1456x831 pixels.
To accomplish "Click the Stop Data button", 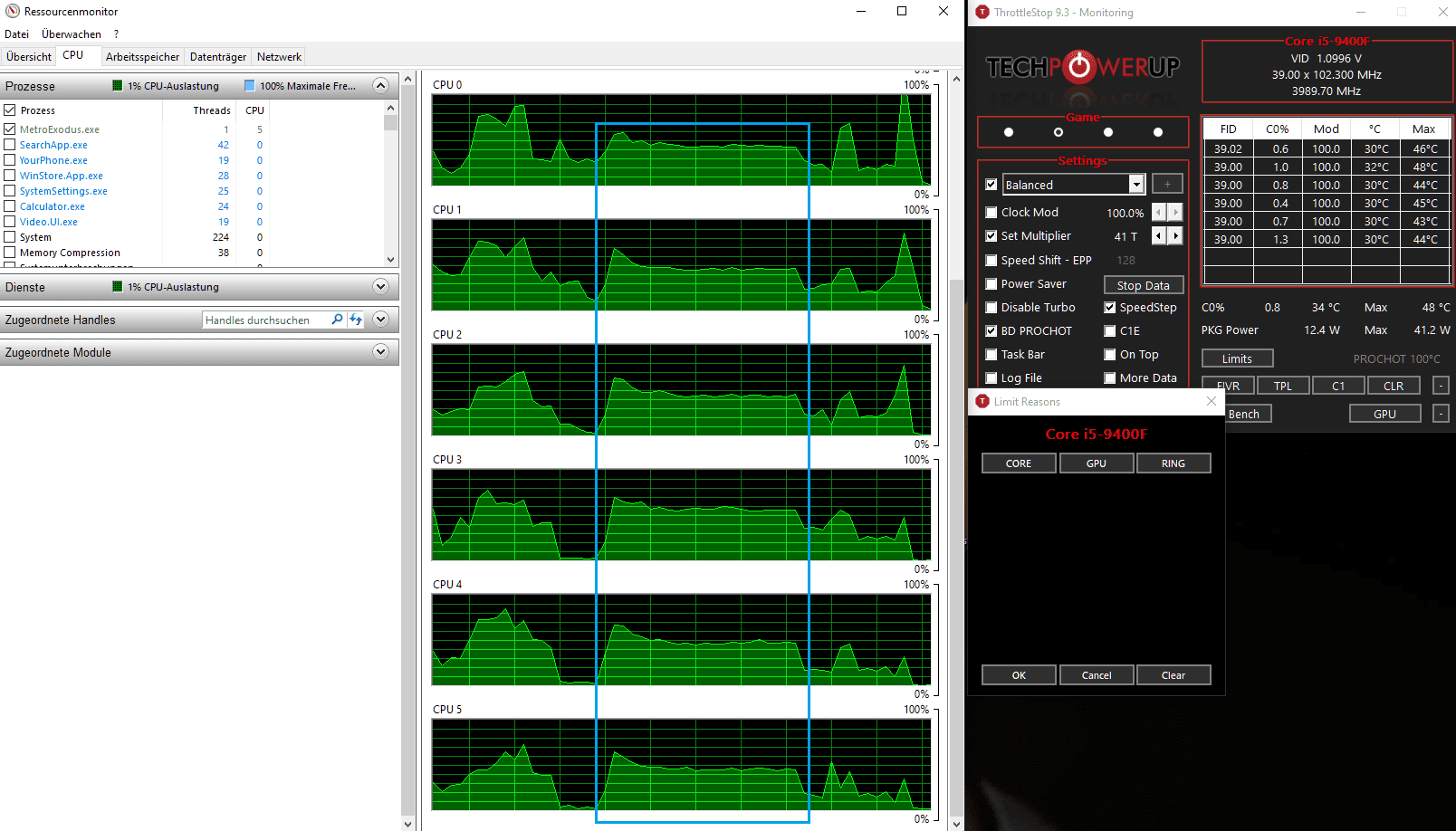I will tap(1144, 284).
